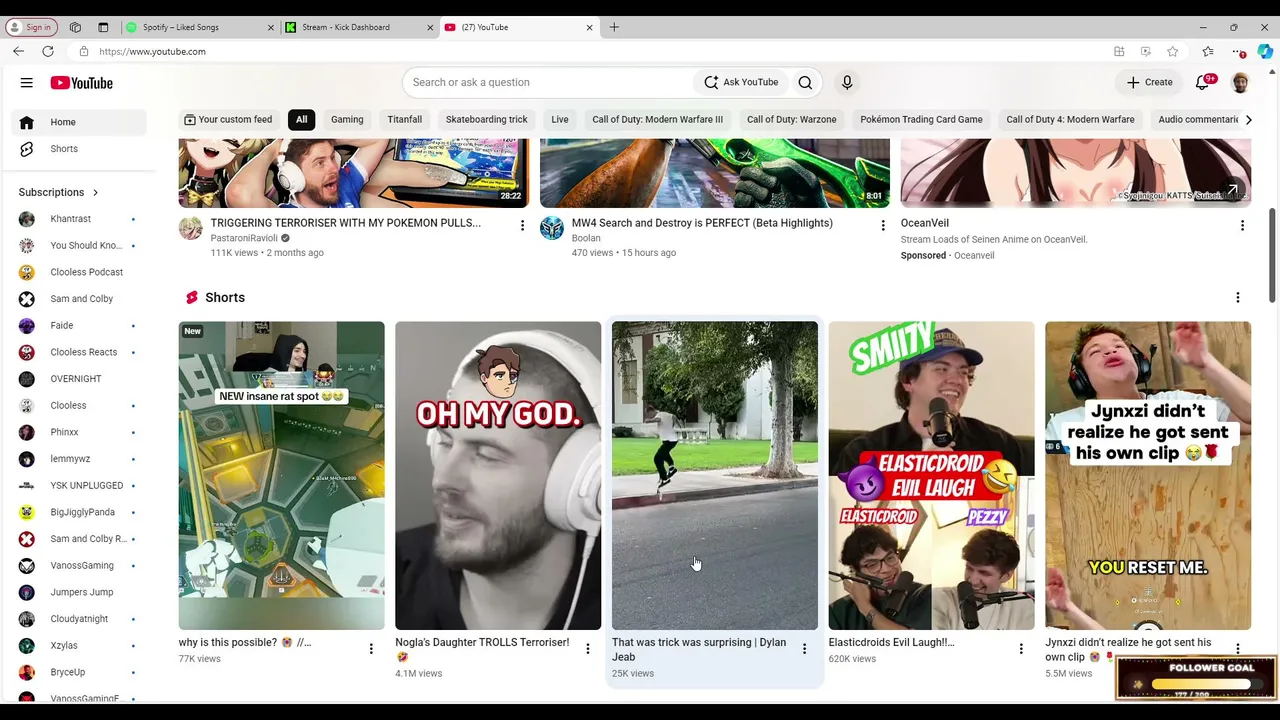Open options for the OceanVeil ad
Image resolution: width=1280 pixels, height=720 pixels.
point(1242,226)
